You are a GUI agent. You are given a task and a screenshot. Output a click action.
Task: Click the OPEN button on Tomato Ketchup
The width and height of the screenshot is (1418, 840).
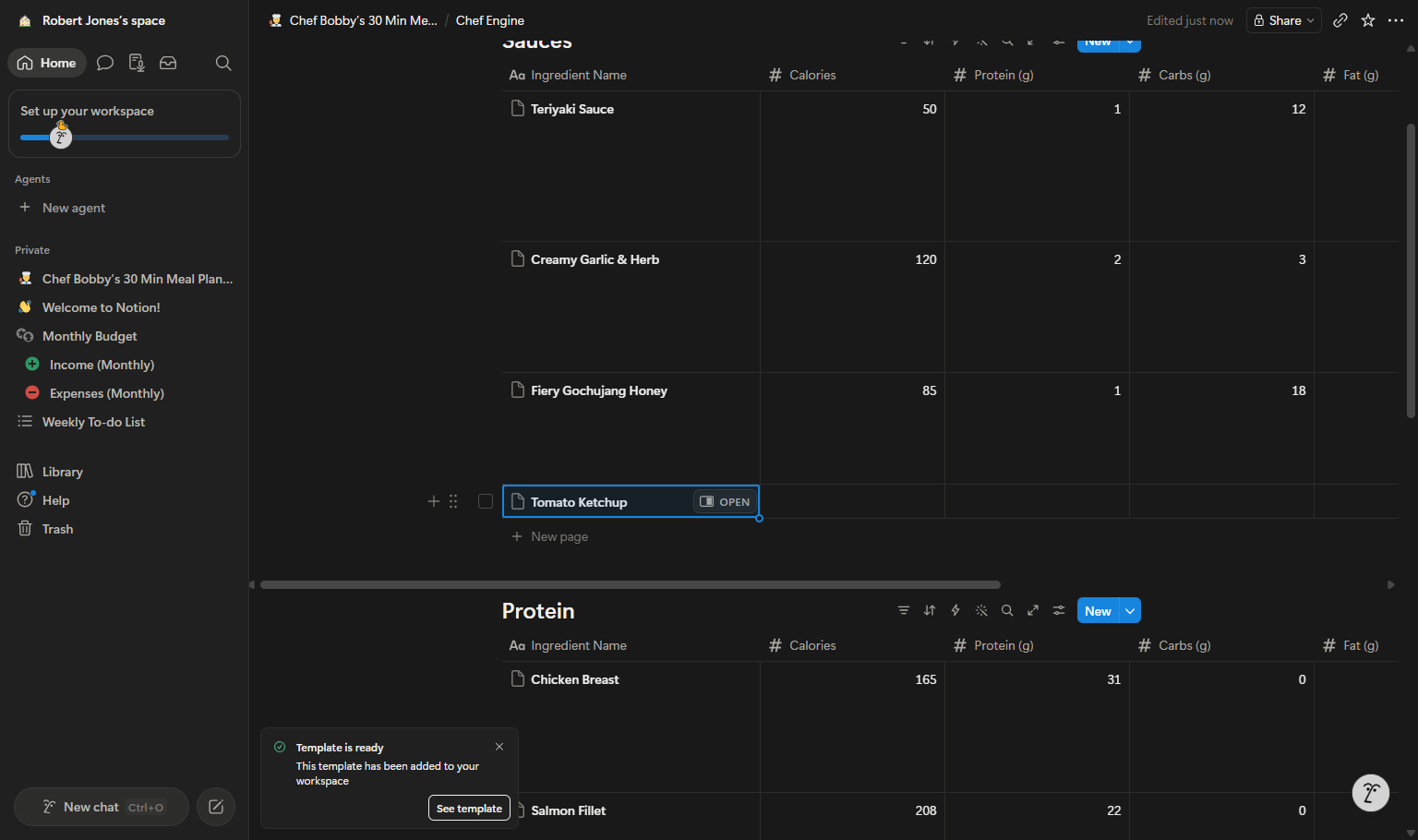coord(725,501)
